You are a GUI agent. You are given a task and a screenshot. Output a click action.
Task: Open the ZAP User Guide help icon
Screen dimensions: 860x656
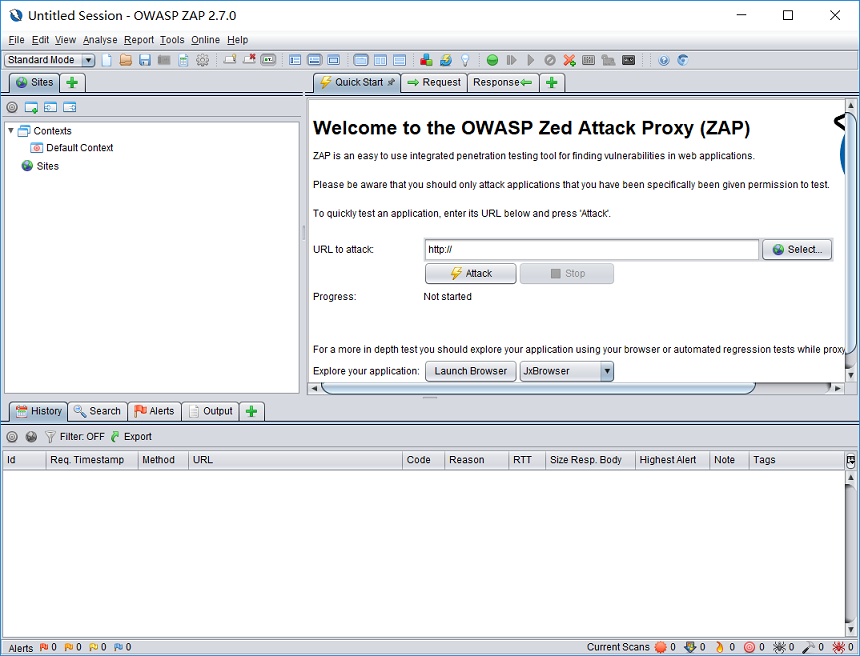point(664,60)
